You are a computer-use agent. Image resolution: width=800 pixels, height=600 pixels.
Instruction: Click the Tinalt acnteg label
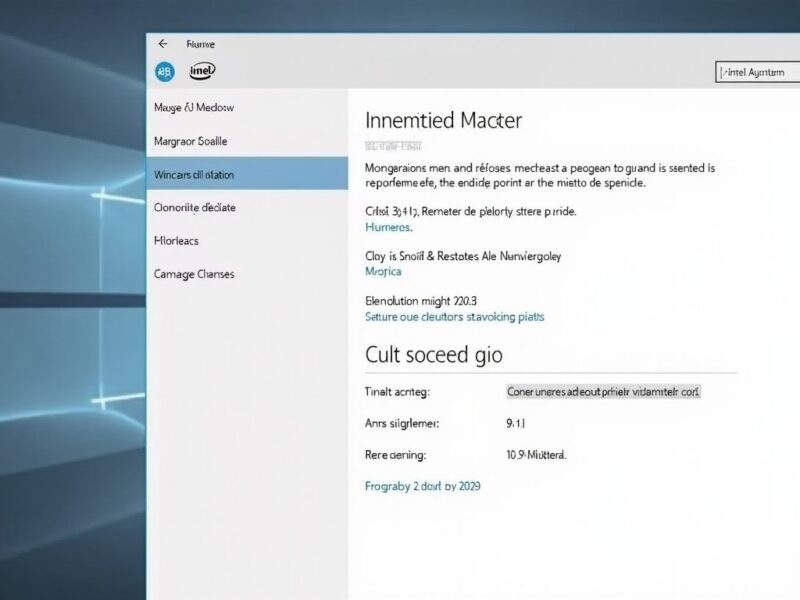click(397, 392)
